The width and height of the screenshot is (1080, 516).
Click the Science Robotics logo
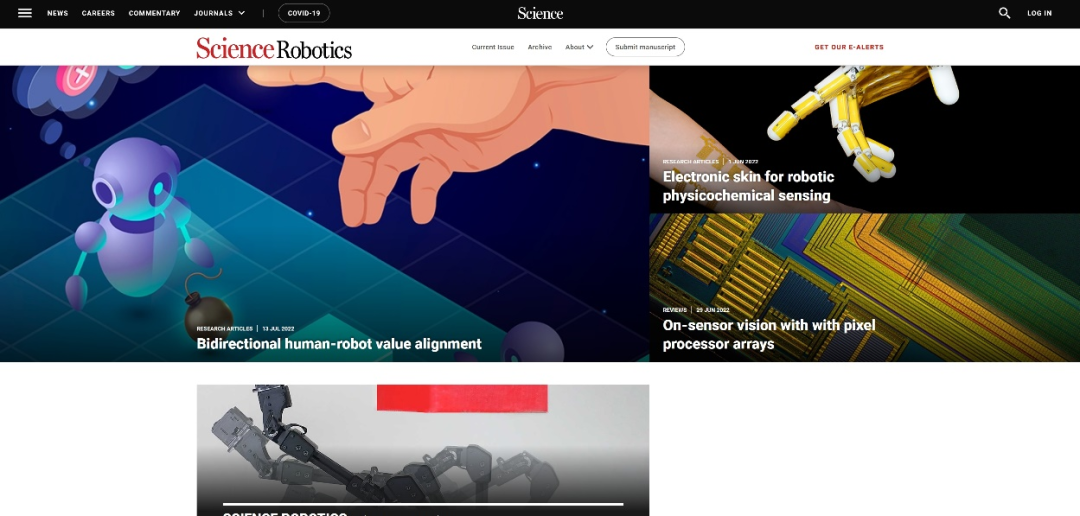[274, 48]
